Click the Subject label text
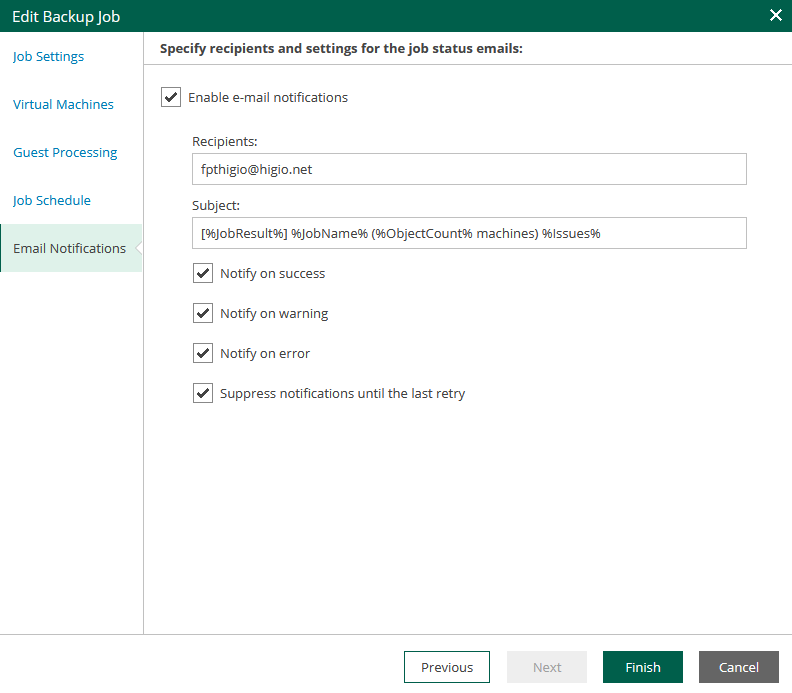Image resolution: width=792 pixels, height=693 pixels. coord(216,206)
